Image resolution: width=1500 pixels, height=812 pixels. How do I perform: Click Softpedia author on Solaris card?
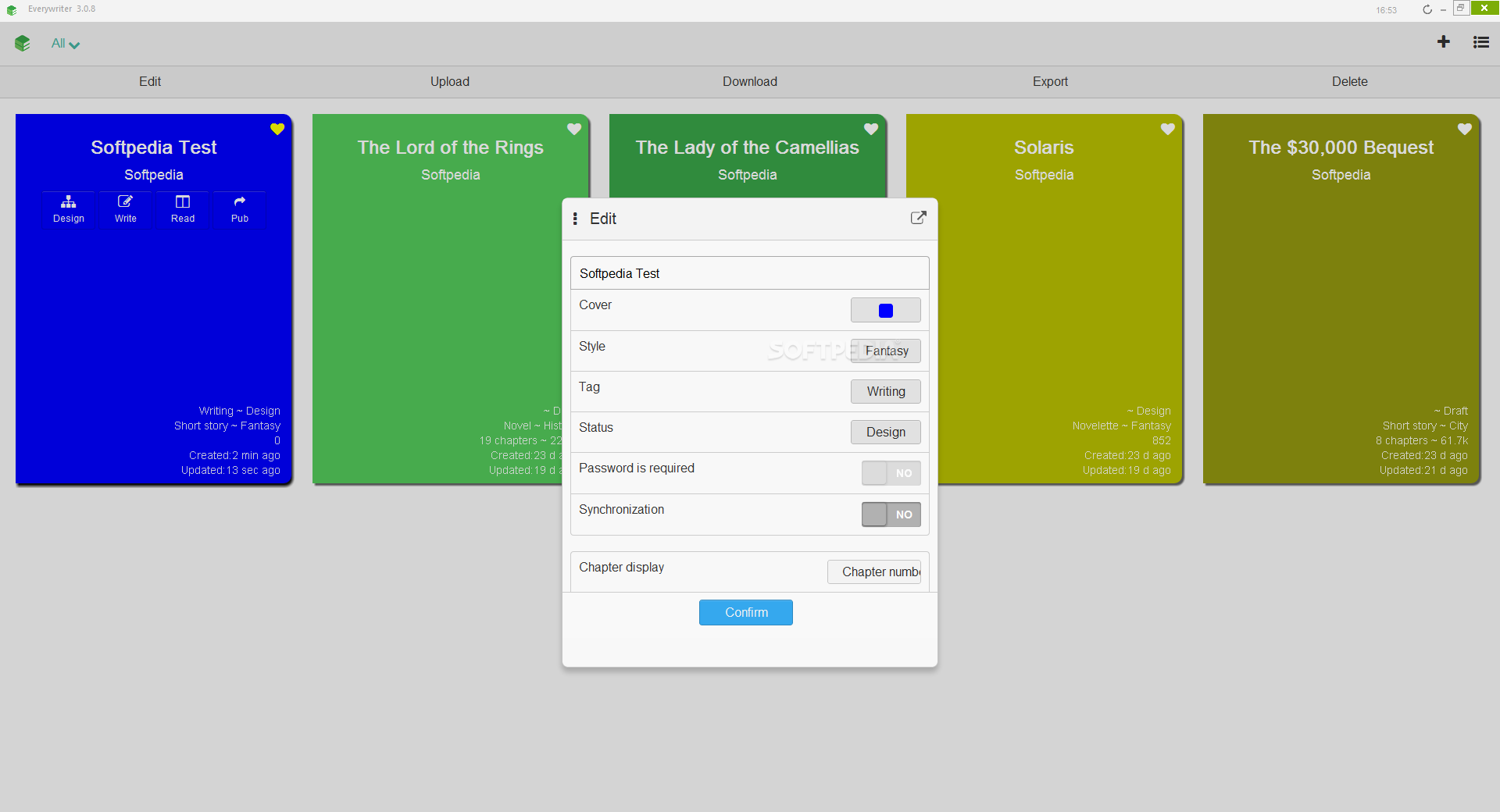[1045, 175]
